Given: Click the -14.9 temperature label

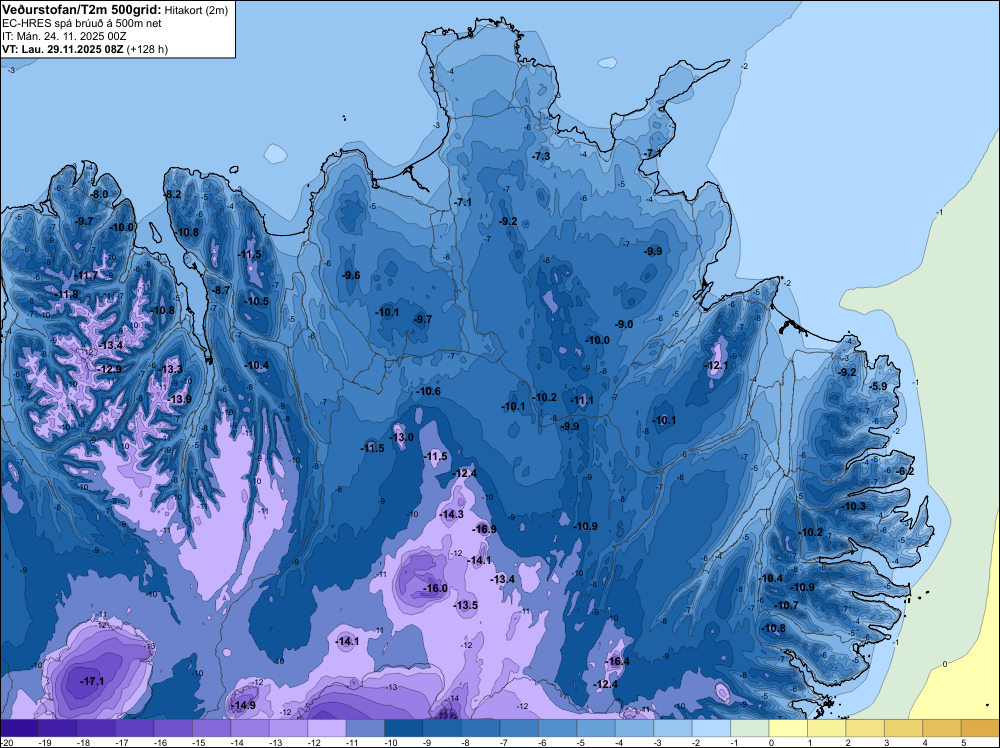Looking at the screenshot, I should (x=244, y=705).
